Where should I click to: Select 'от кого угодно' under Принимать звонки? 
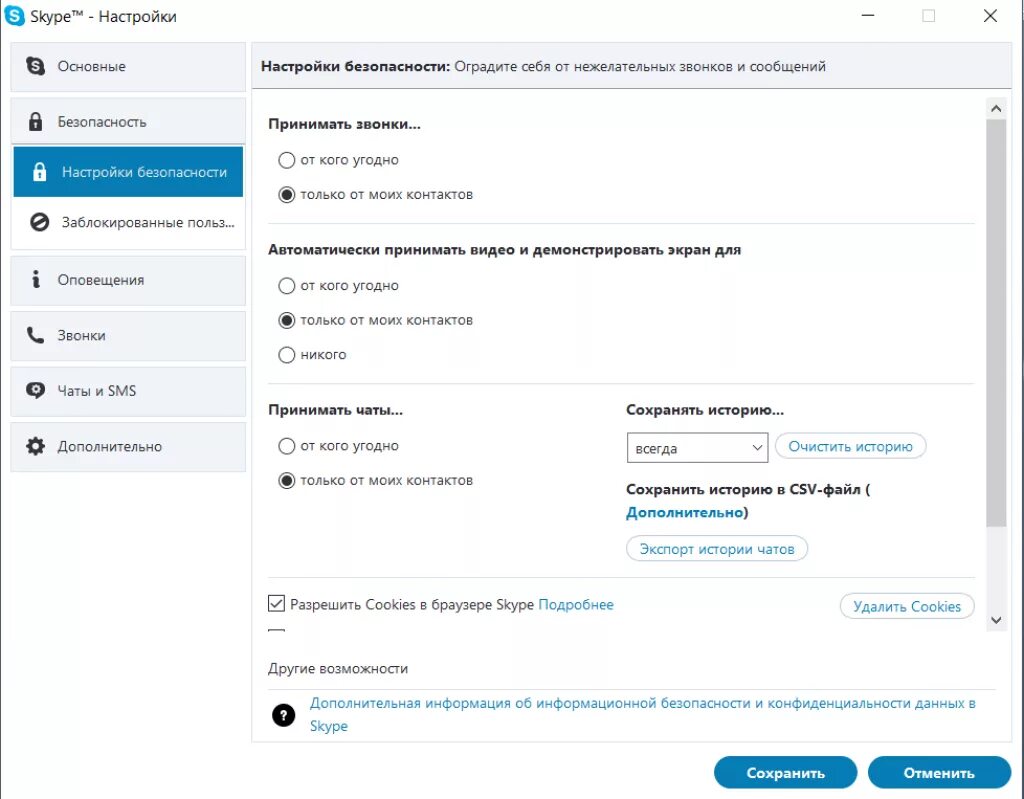coord(287,160)
